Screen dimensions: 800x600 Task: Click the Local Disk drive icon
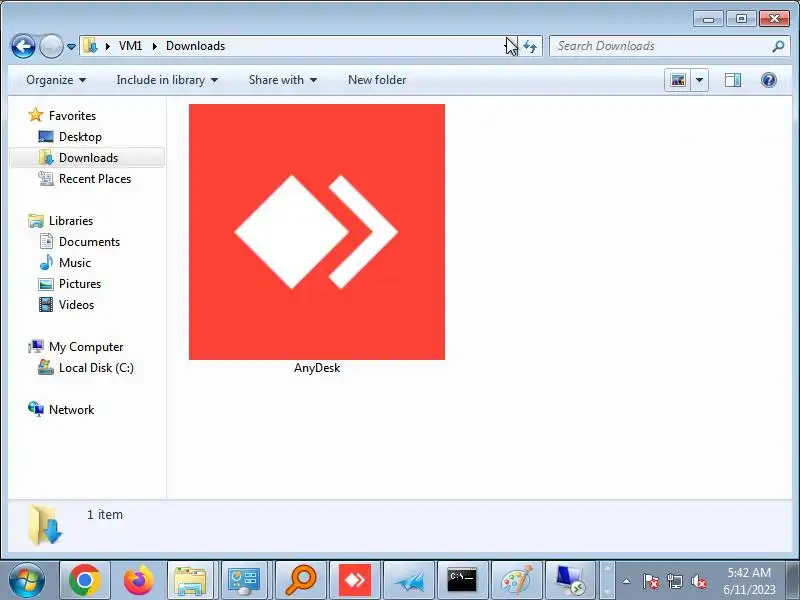46,367
